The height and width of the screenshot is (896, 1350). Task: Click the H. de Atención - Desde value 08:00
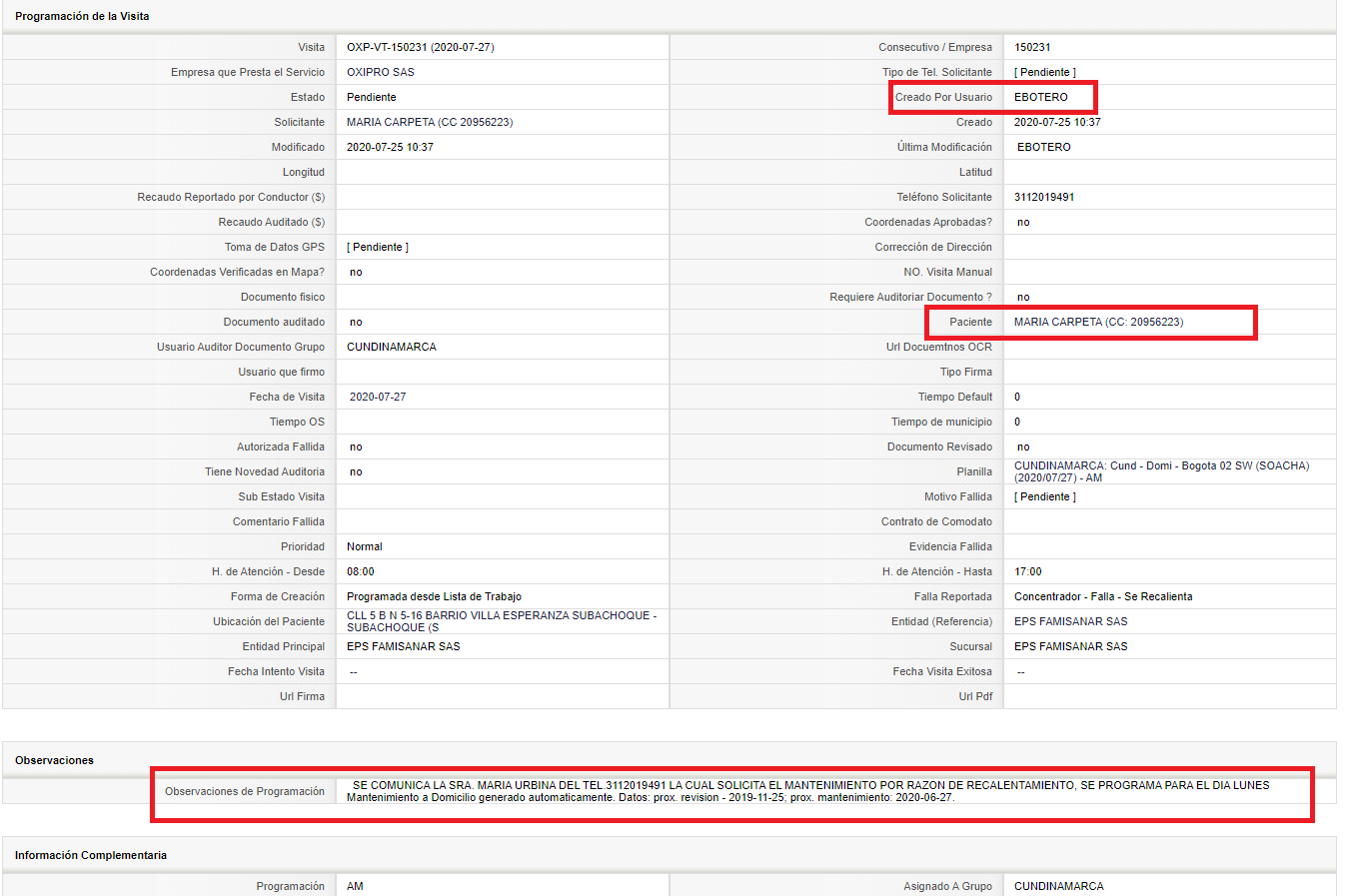(361, 571)
